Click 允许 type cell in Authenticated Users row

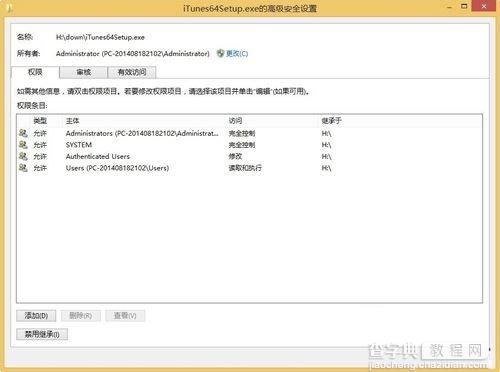click(40, 156)
